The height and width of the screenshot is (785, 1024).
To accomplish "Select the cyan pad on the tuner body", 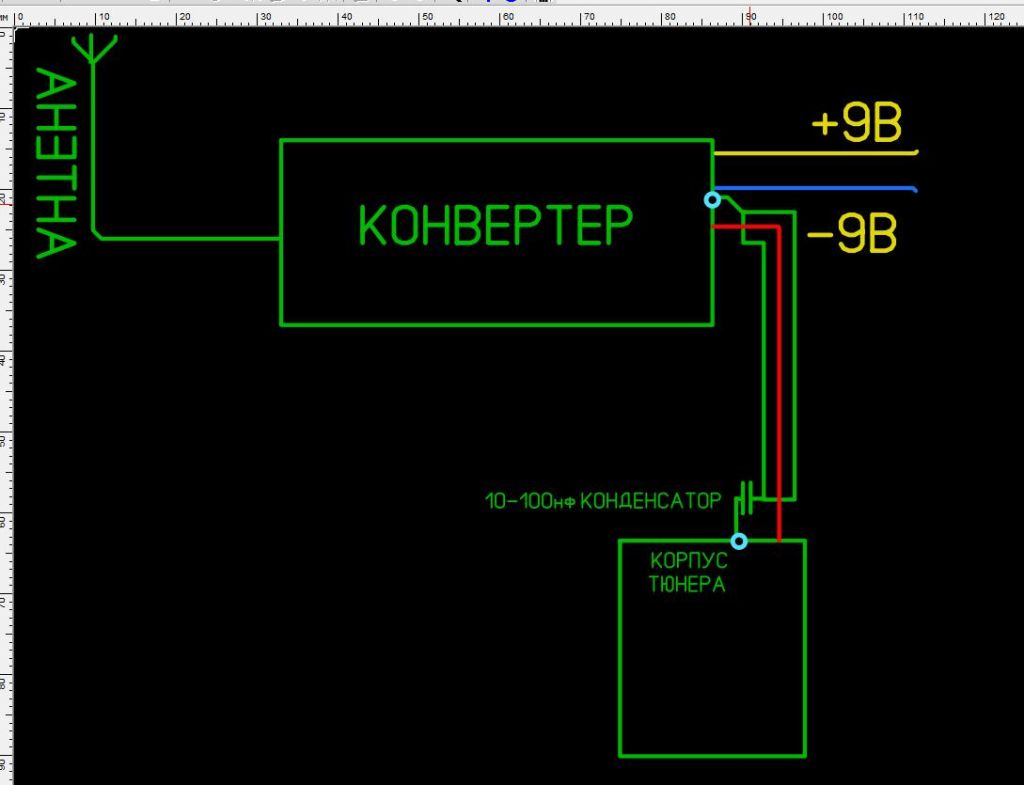I will pos(739,541).
